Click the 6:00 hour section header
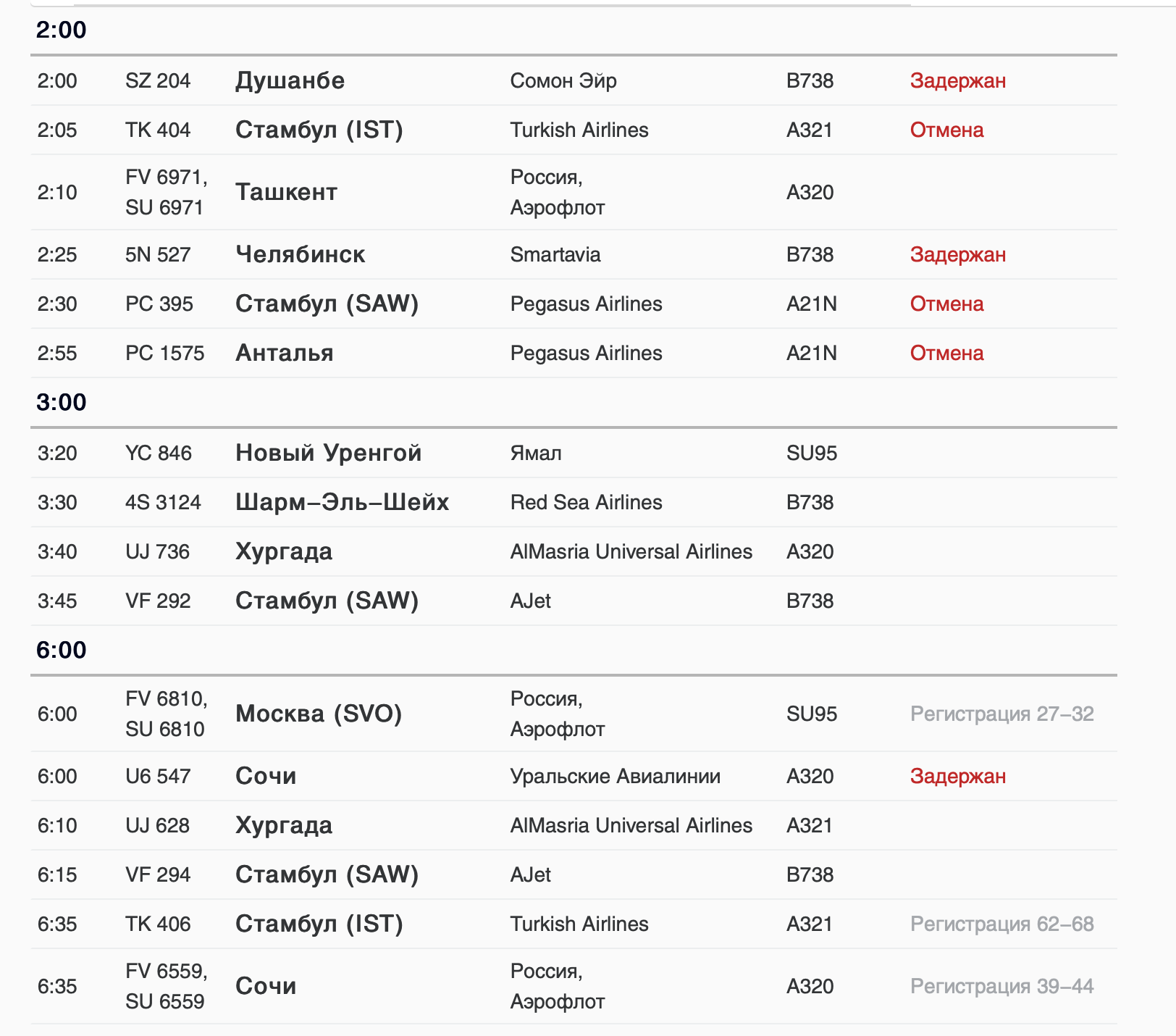 click(62, 650)
